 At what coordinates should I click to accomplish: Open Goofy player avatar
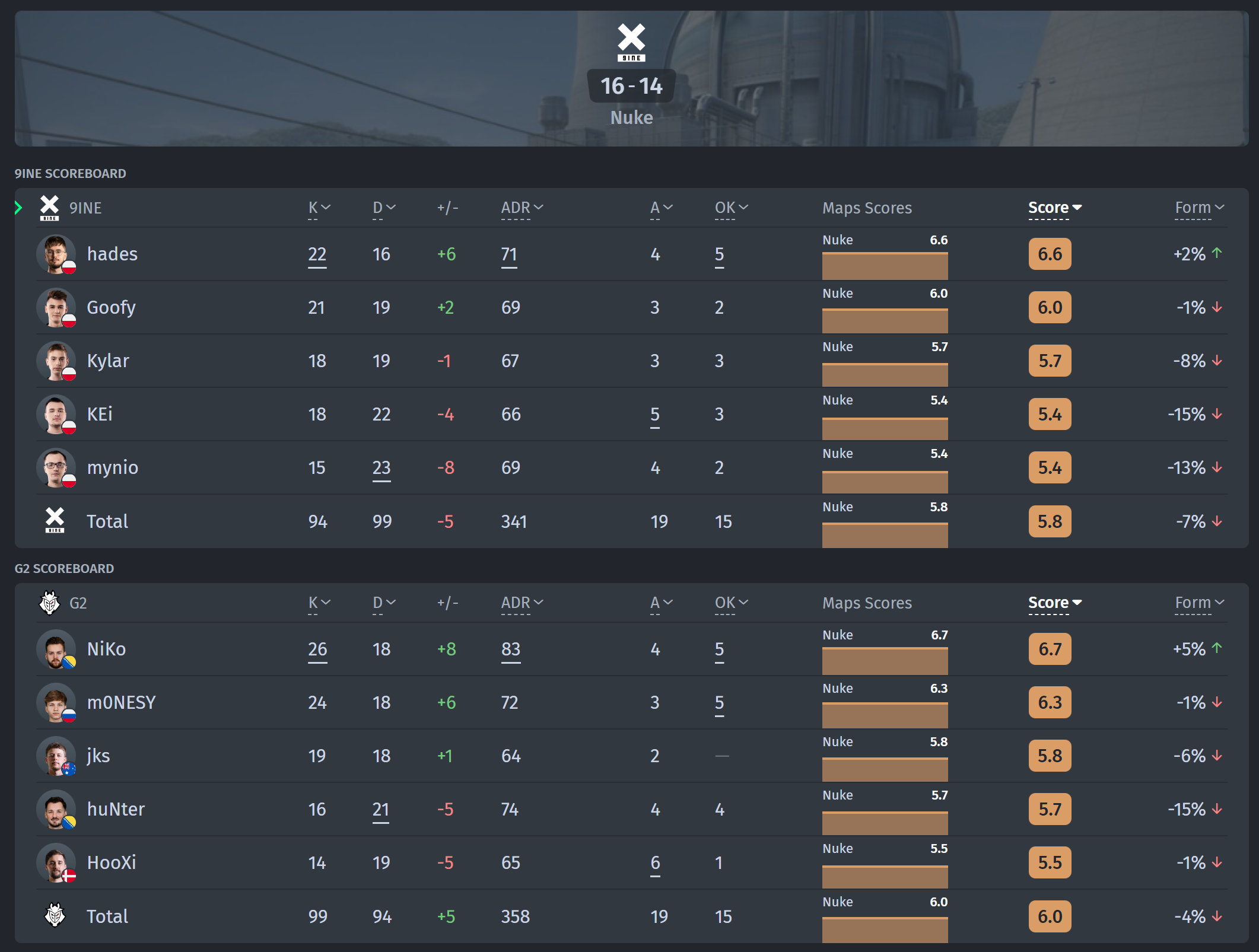click(56, 307)
